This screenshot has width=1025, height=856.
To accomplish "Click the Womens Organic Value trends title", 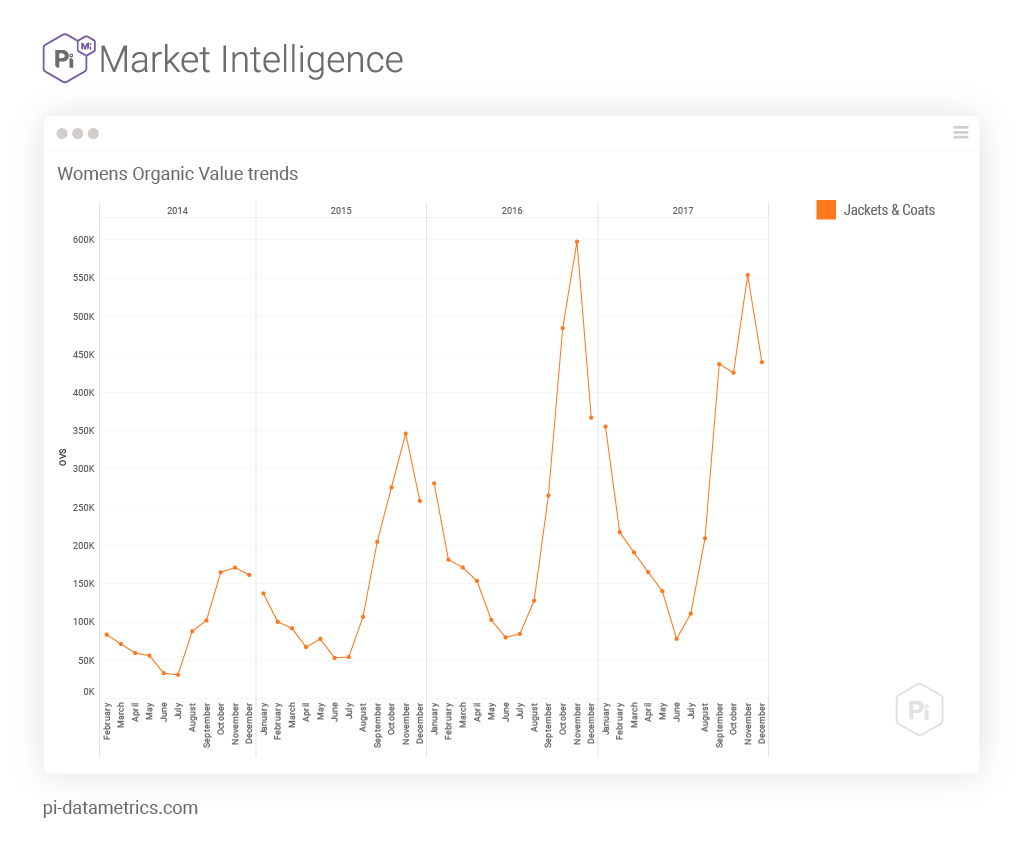I will 177,174.
